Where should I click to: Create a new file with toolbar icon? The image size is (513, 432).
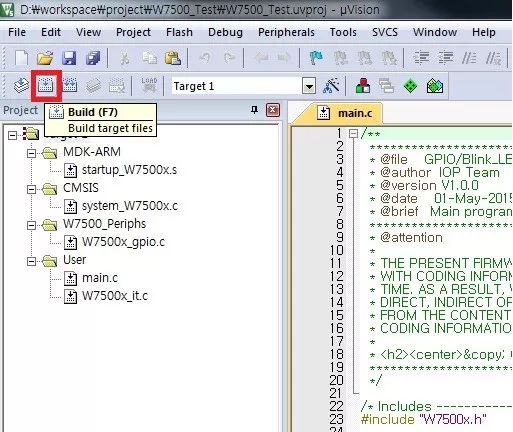tap(22, 58)
